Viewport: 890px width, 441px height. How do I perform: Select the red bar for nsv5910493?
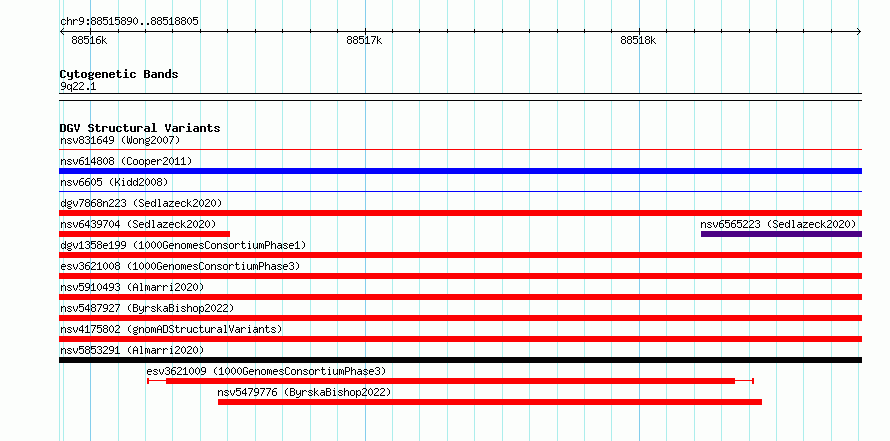click(x=461, y=297)
